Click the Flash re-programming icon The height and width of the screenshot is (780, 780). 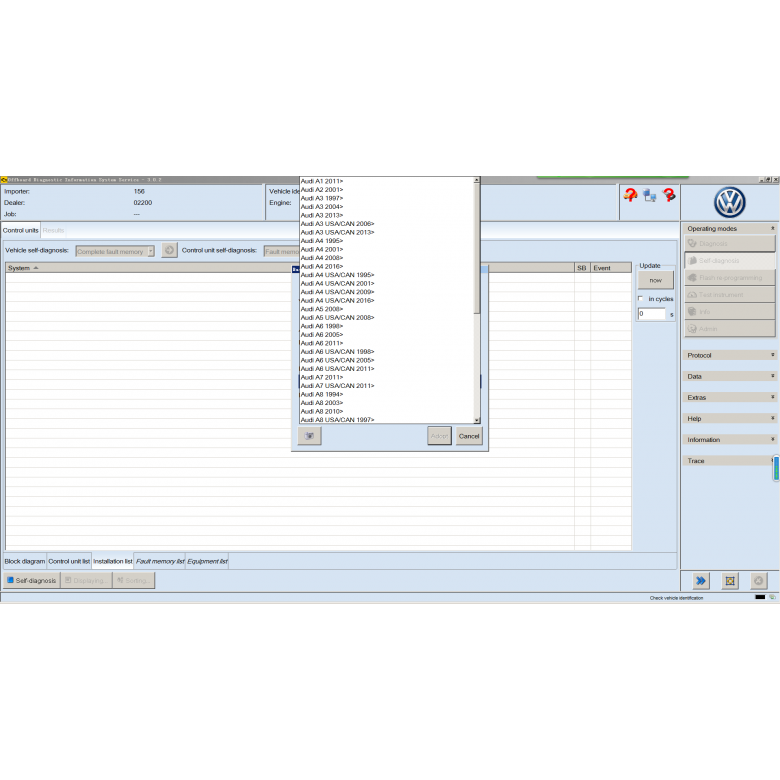tap(692, 278)
